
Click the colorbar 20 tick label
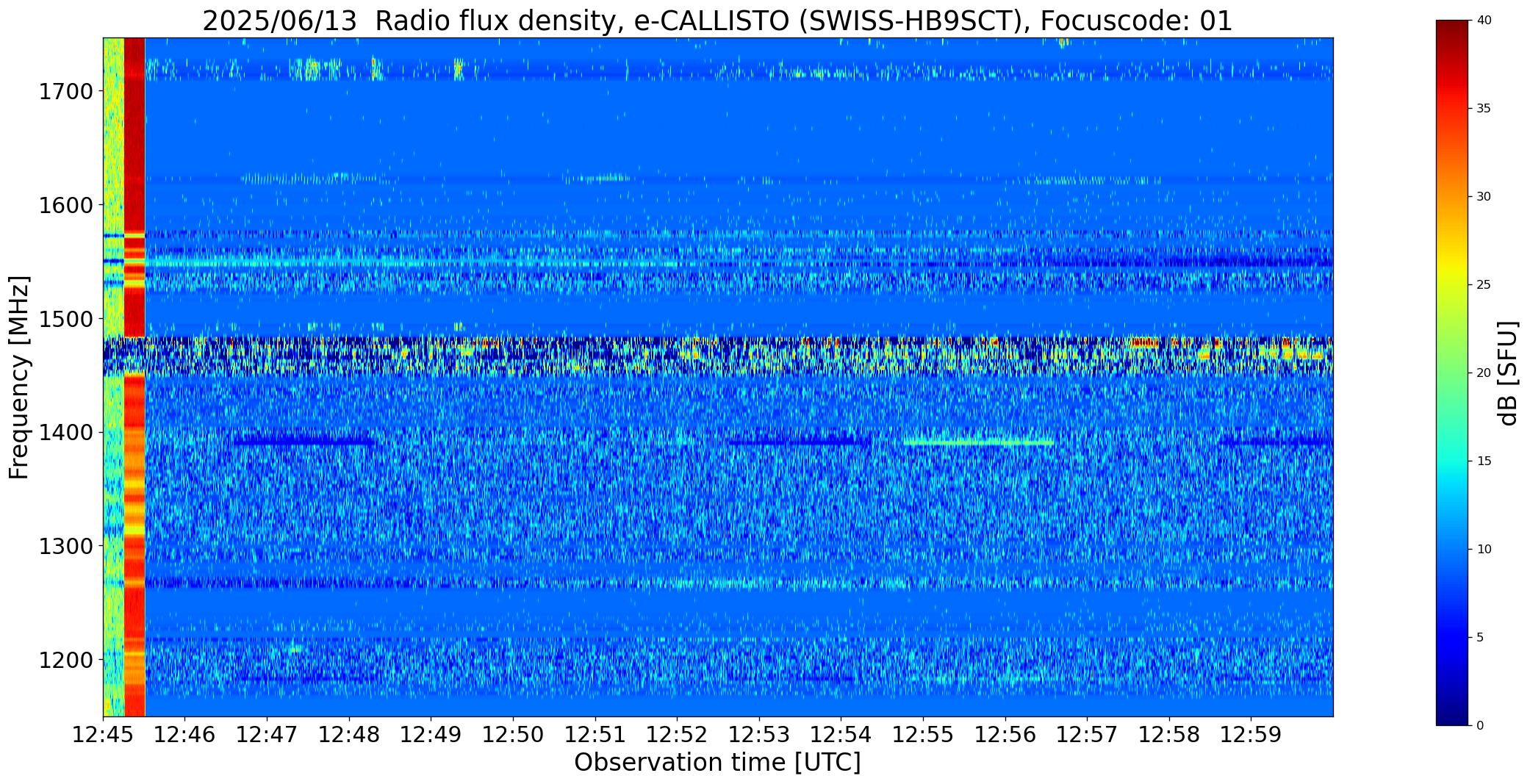[x=1484, y=373]
